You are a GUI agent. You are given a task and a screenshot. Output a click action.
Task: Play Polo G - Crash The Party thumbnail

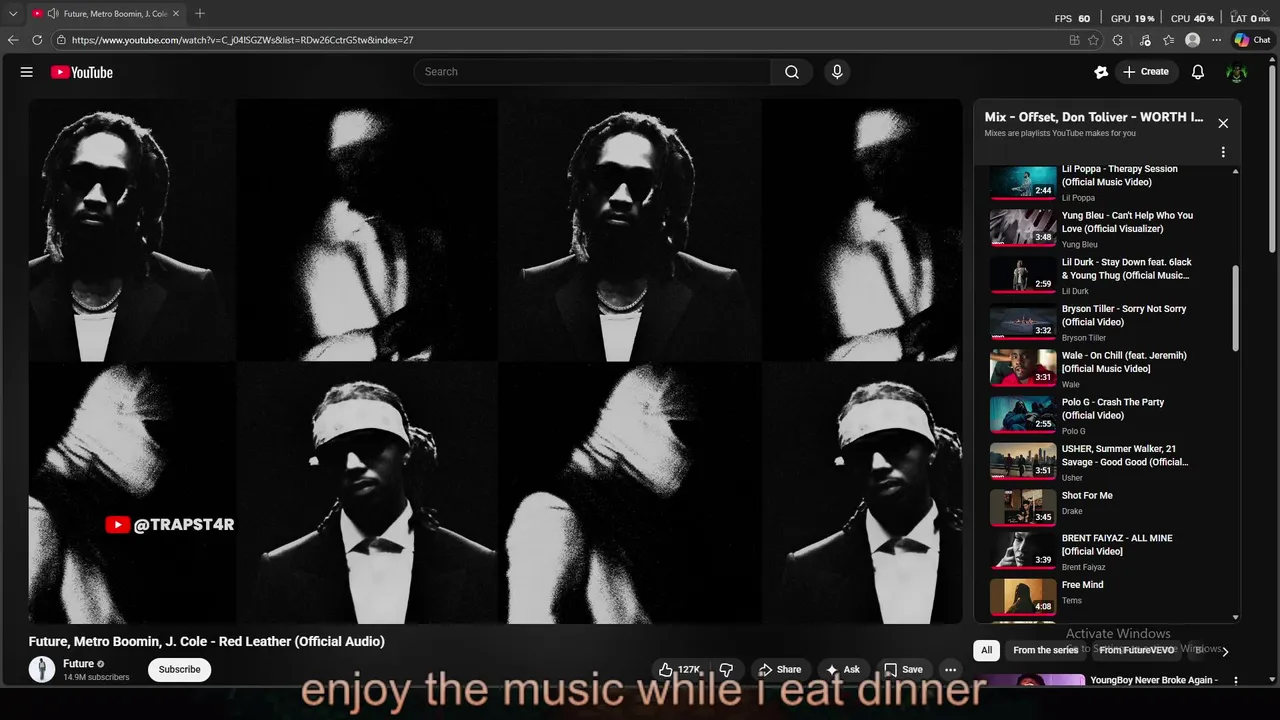pos(1023,415)
